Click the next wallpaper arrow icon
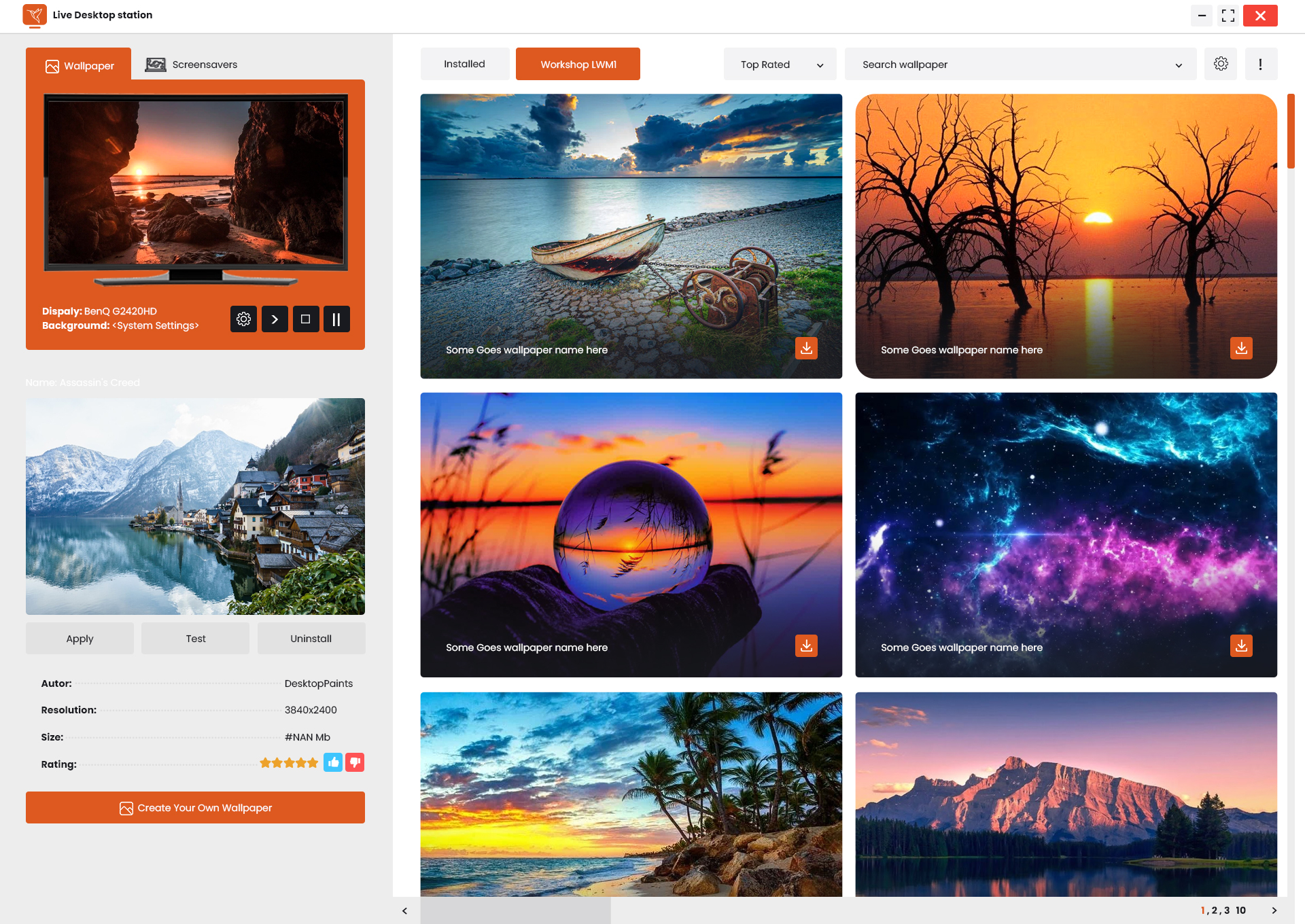 tap(275, 319)
